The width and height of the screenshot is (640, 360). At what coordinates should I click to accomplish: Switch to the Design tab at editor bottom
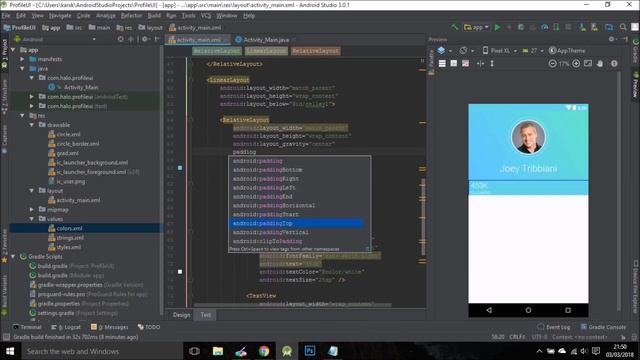182,315
